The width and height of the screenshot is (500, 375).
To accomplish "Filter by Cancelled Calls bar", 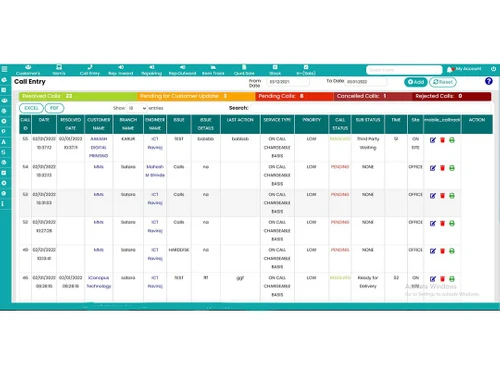I will pos(373,96).
